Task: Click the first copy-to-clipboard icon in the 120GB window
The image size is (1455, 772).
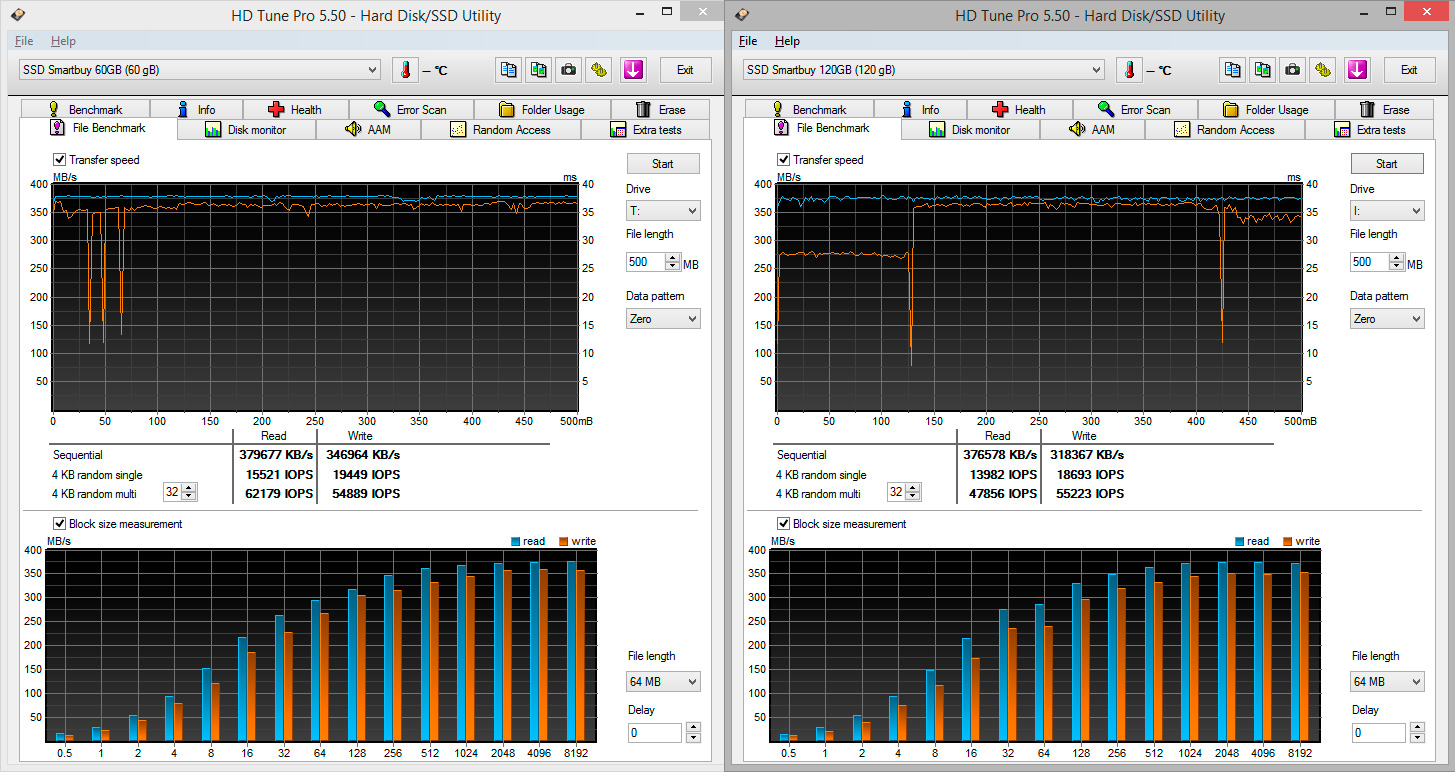Action: 1233,70
